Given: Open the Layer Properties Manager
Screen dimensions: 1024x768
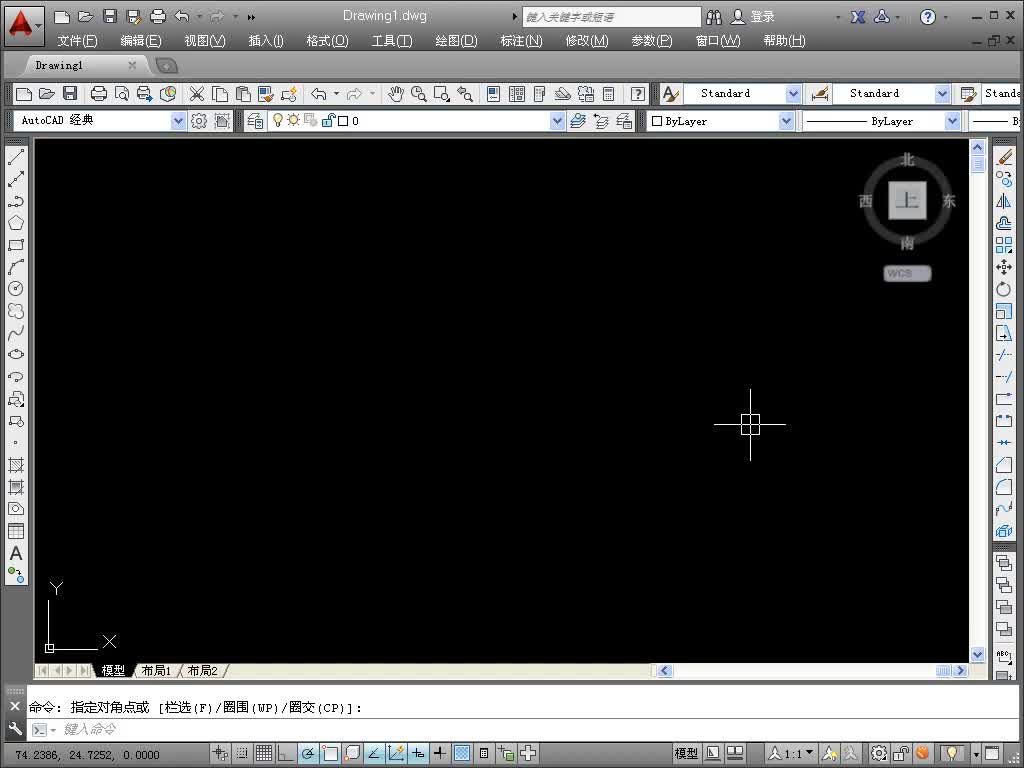Looking at the screenshot, I should [255, 121].
